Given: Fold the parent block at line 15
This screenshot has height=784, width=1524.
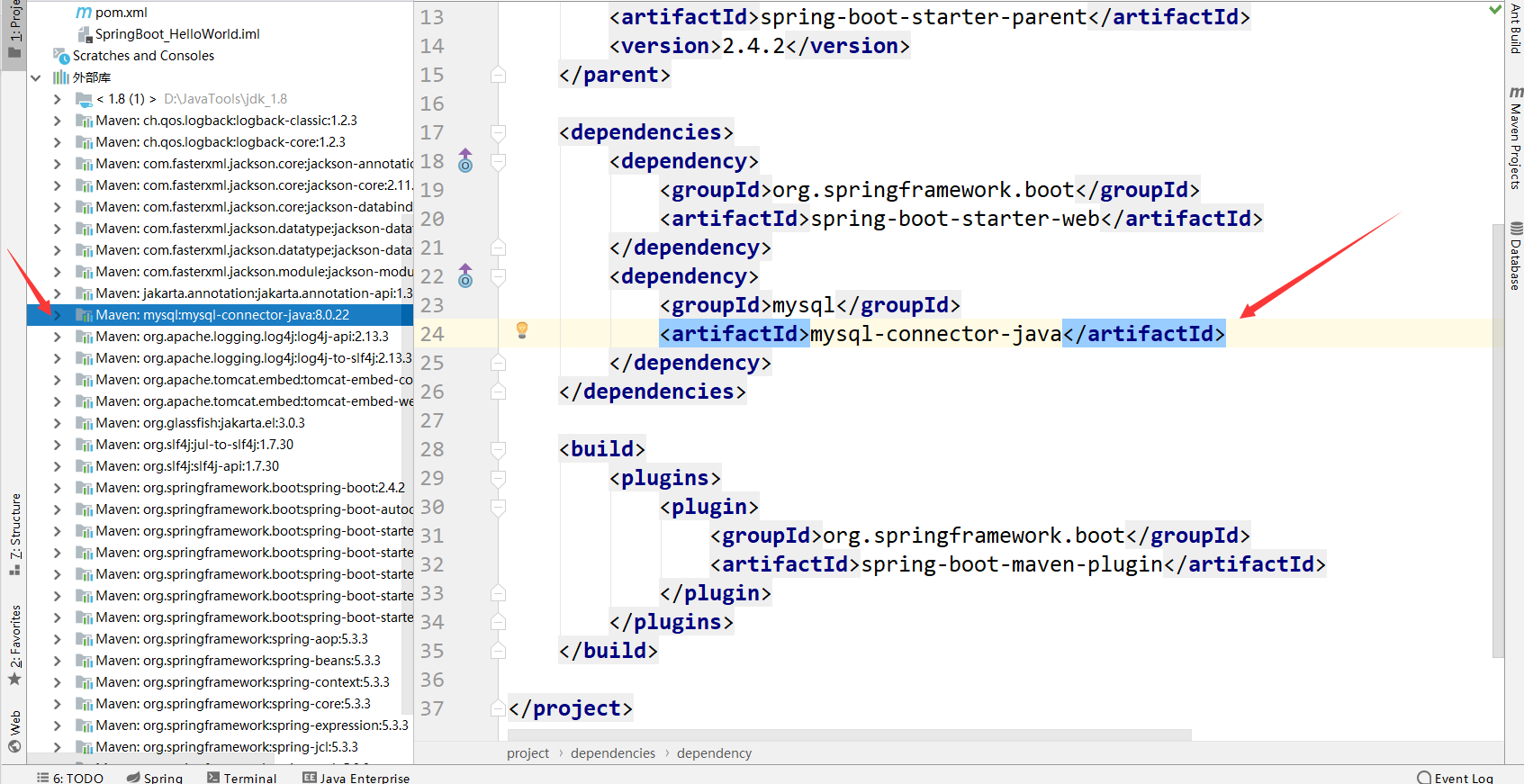Looking at the screenshot, I should (498, 75).
